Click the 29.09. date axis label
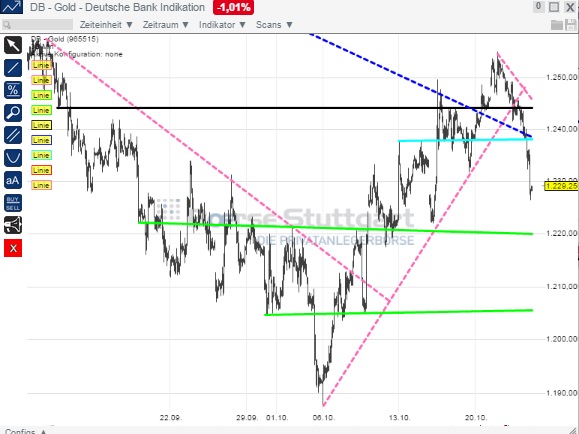Image resolution: width=579 pixels, height=434 pixels. tap(247, 418)
